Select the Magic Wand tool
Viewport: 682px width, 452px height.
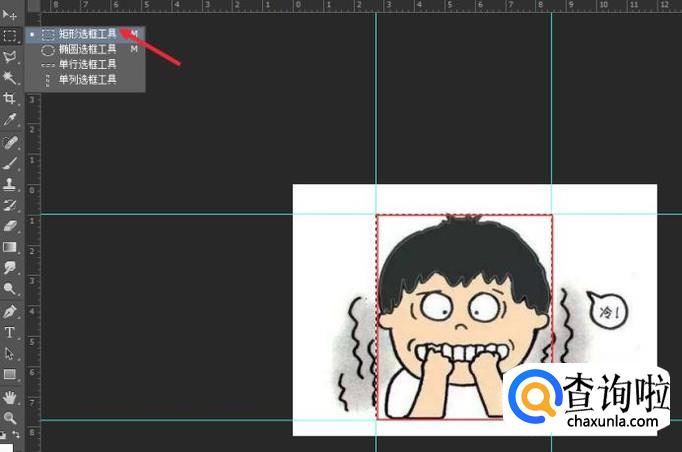pyautogui.click(x=10, y=77)
